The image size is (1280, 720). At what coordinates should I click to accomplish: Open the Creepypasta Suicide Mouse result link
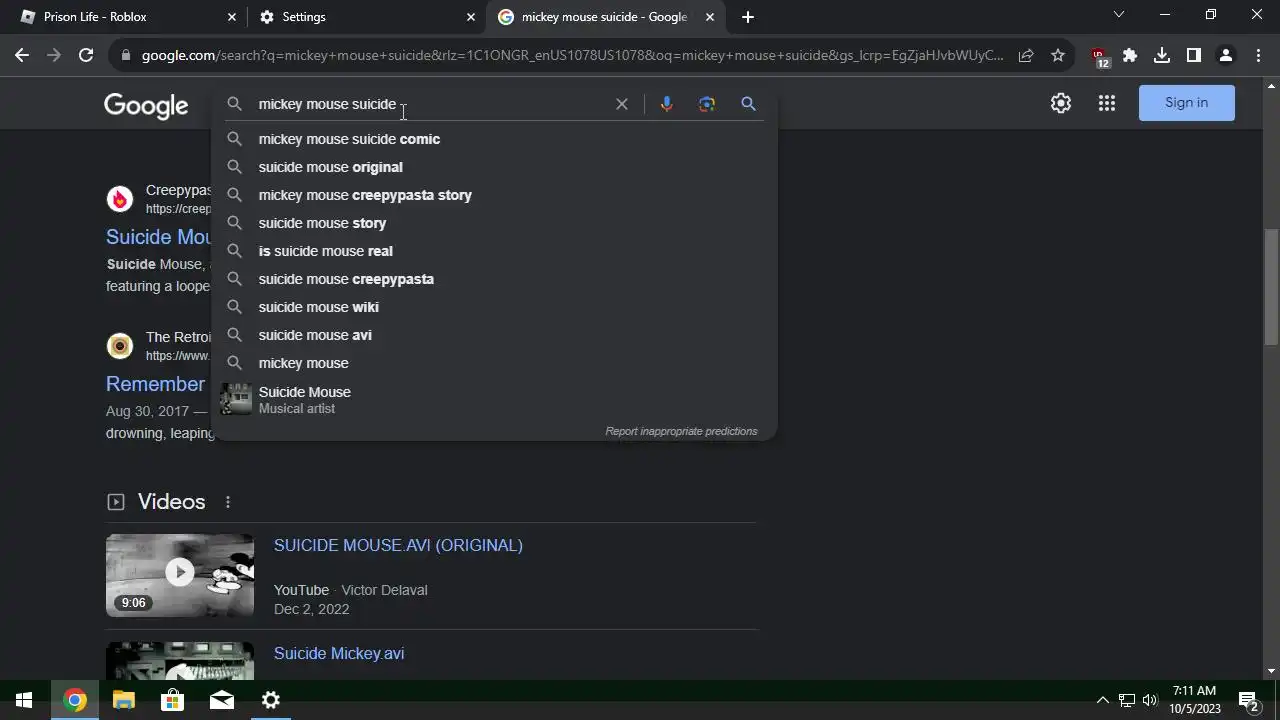point(158,237)
